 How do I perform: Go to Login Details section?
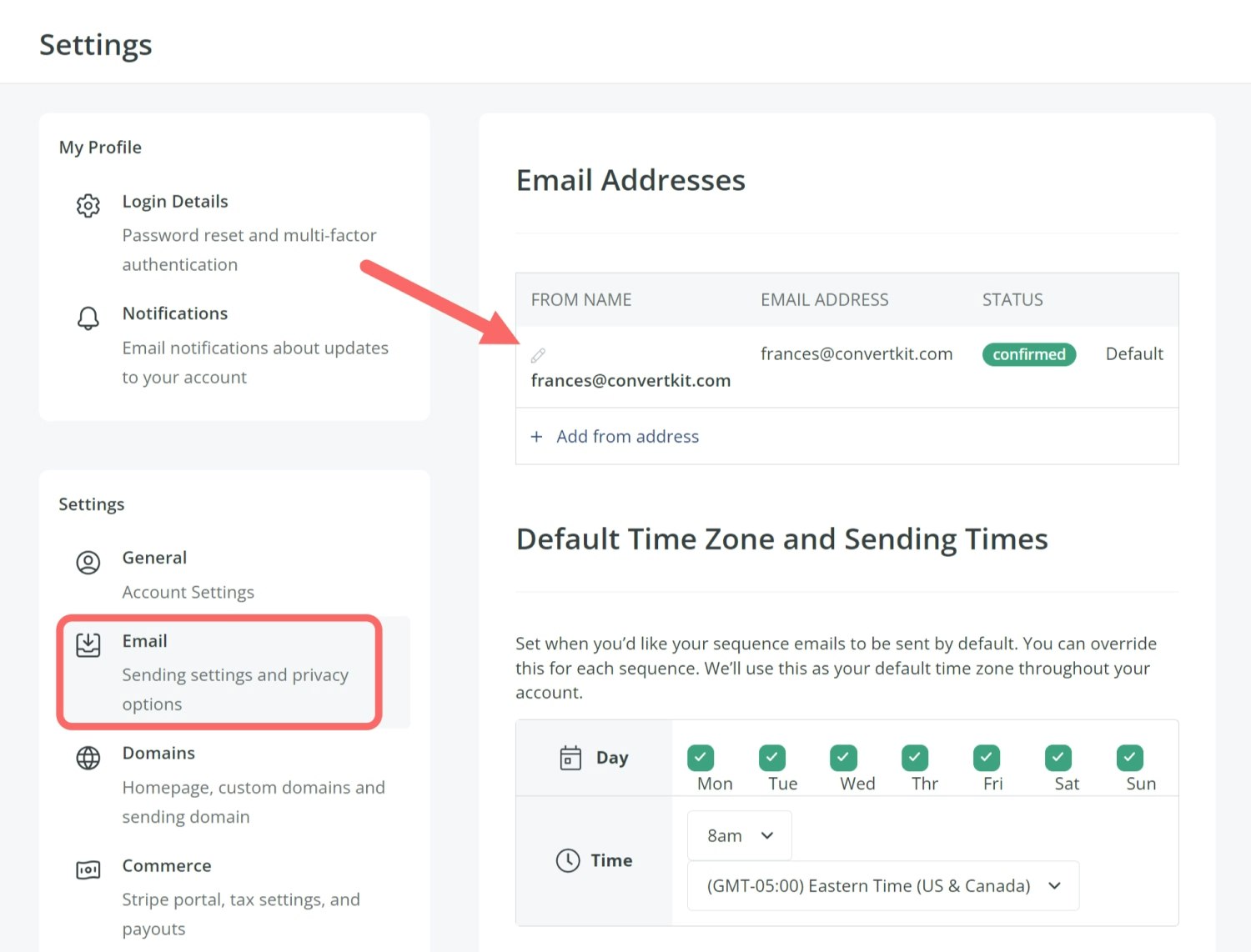tap(174, 202)
